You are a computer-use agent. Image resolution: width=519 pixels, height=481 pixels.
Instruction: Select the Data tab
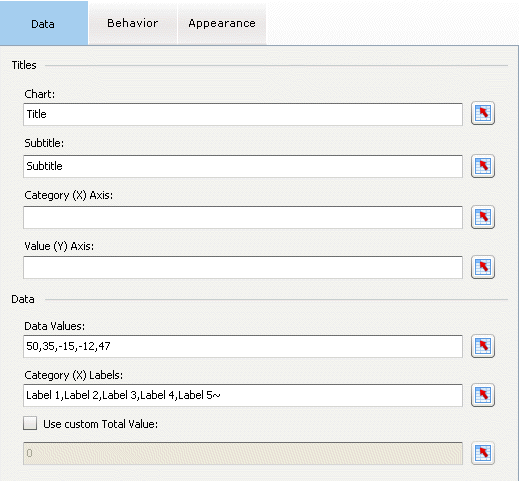click(44, 23)
